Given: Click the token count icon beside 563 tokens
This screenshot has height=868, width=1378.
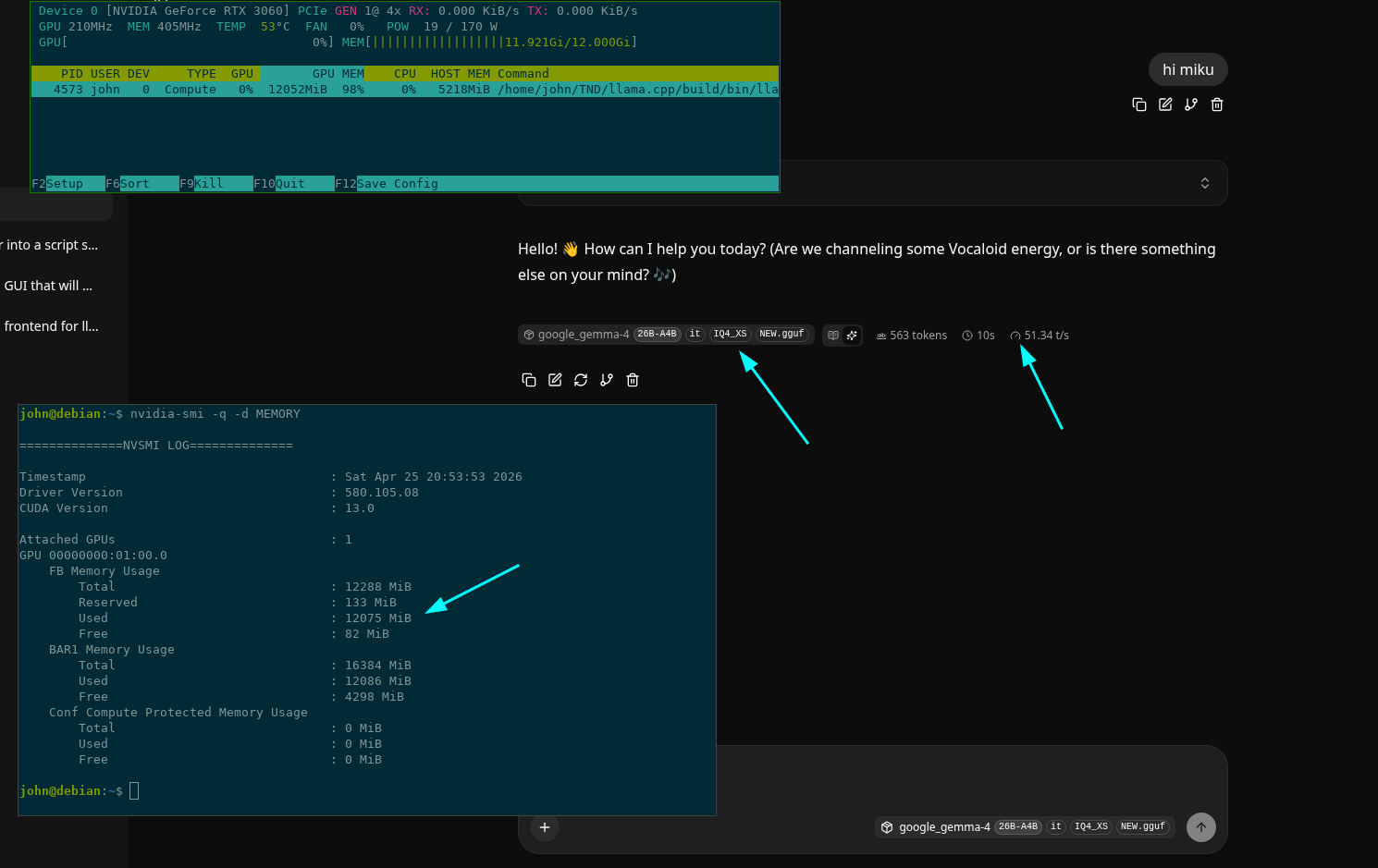Looking at the screenshot, I should (881, 336).
